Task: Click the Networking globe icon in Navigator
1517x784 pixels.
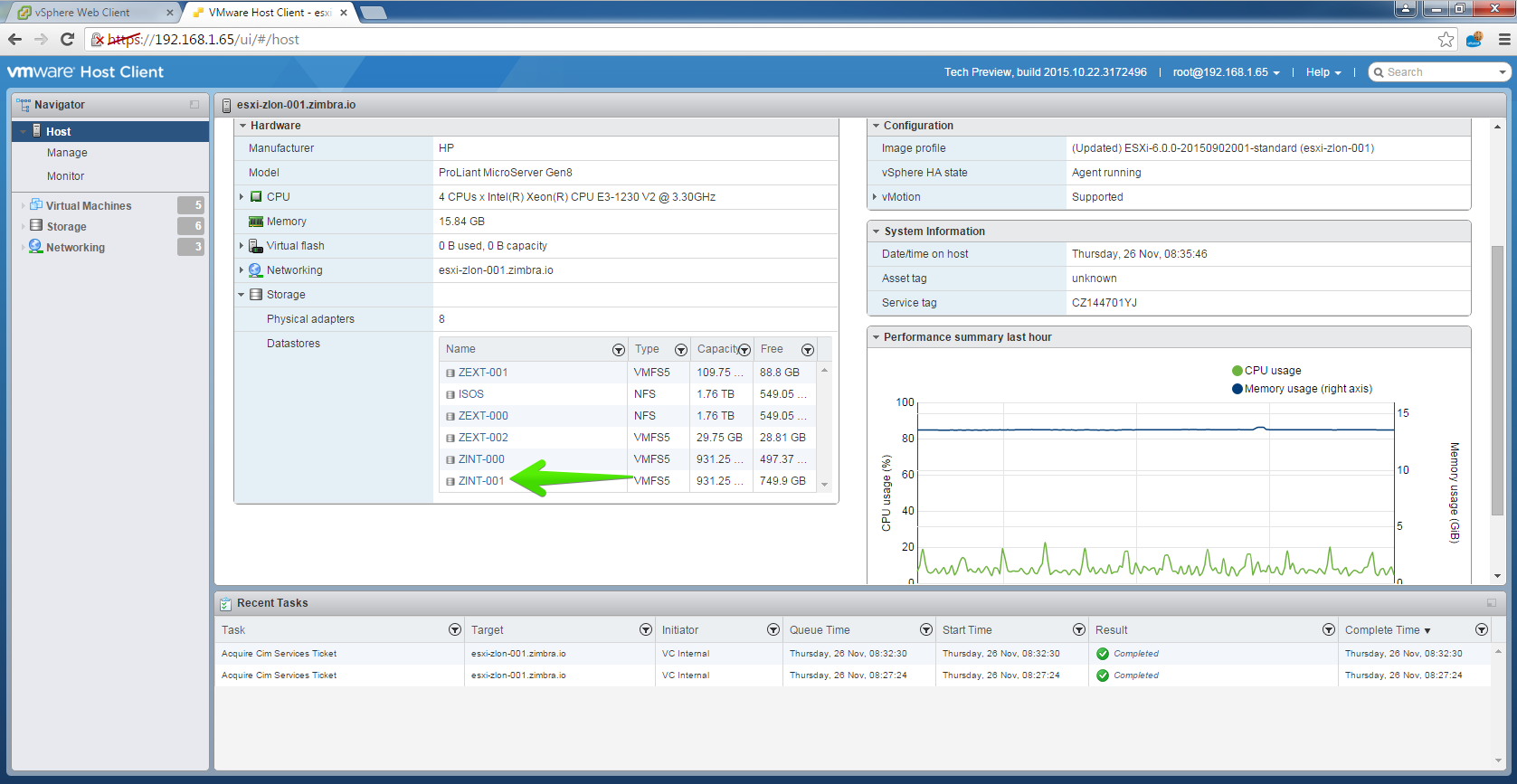Action: (x=36, y=246)
